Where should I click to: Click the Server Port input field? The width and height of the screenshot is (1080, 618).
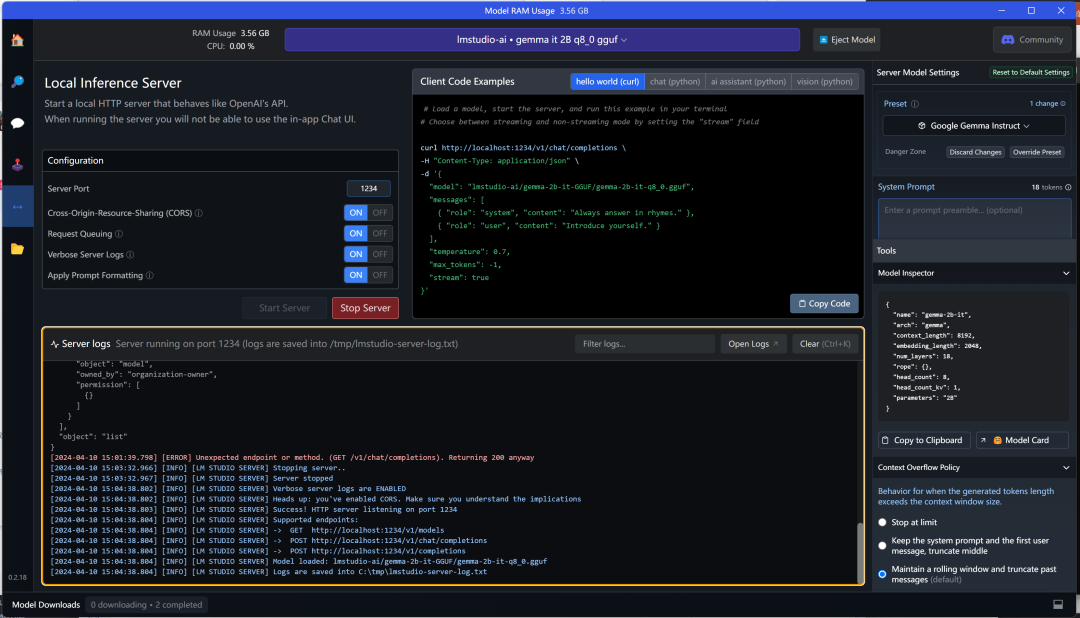pyautogui.click(x=368, y=188)
